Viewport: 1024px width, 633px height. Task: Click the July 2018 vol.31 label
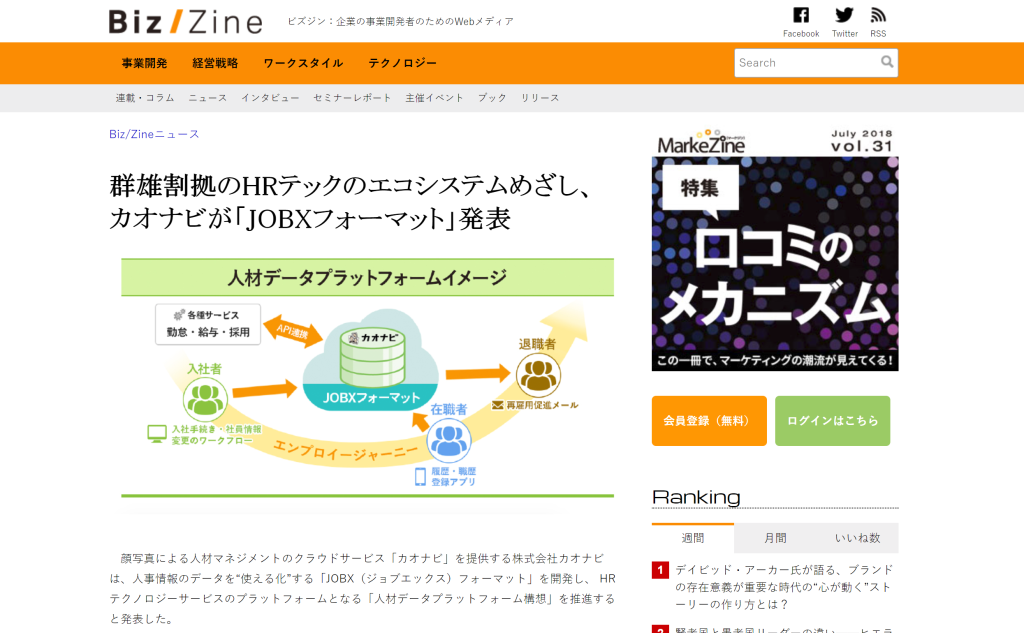pyautogui.click(x=861, y=140)
